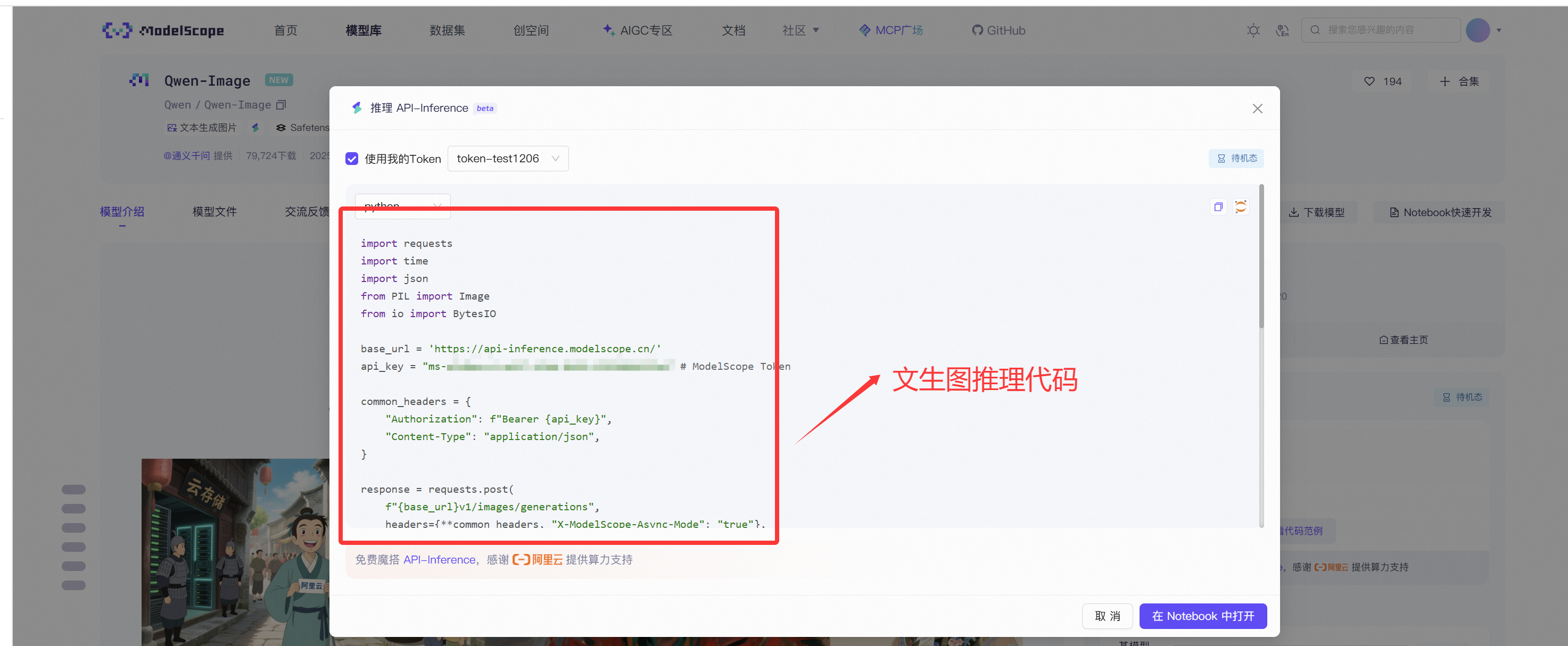Toggle the theme with the sun icon

pyautogui.click(x=1253, y=30)
